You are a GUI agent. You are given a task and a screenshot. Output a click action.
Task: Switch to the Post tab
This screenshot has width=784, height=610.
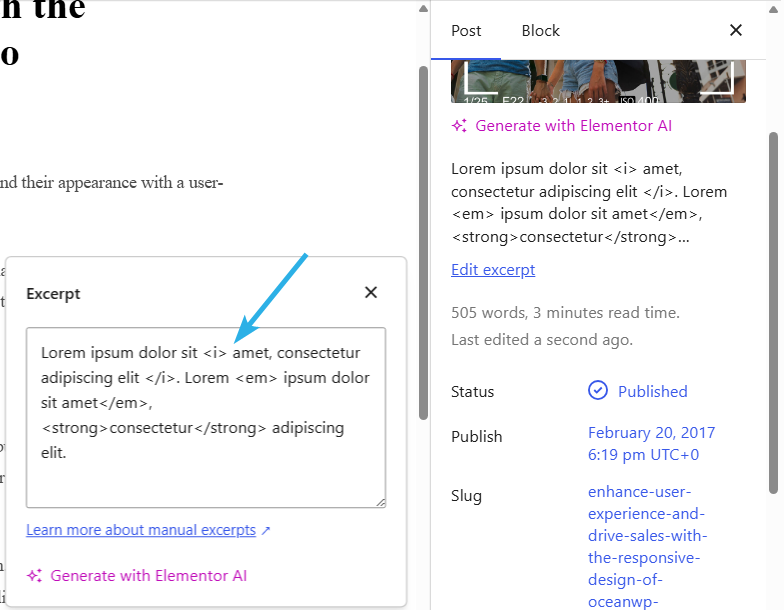click(x=466, y=31)
